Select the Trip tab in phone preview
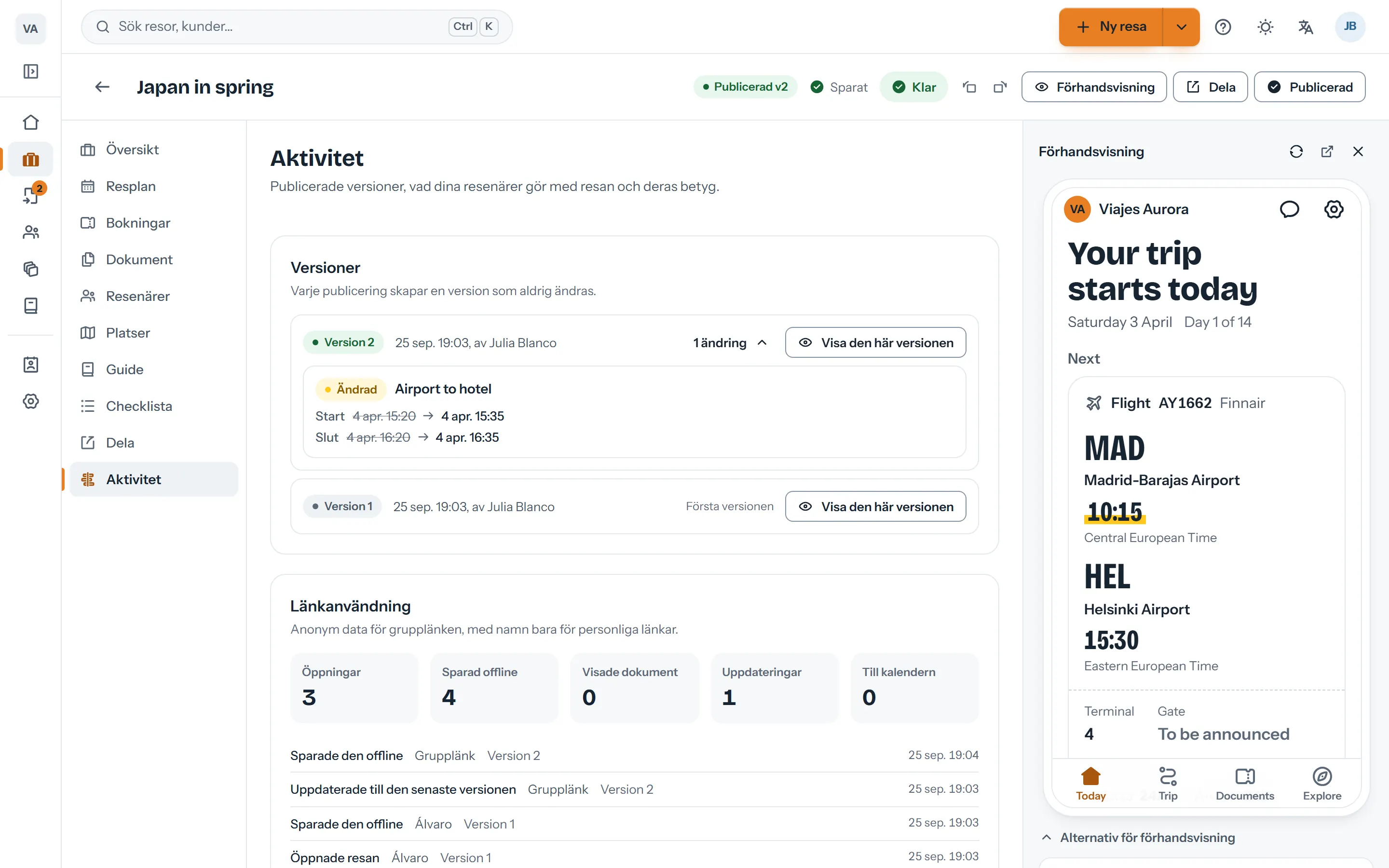 click(x=1168, y=784)
